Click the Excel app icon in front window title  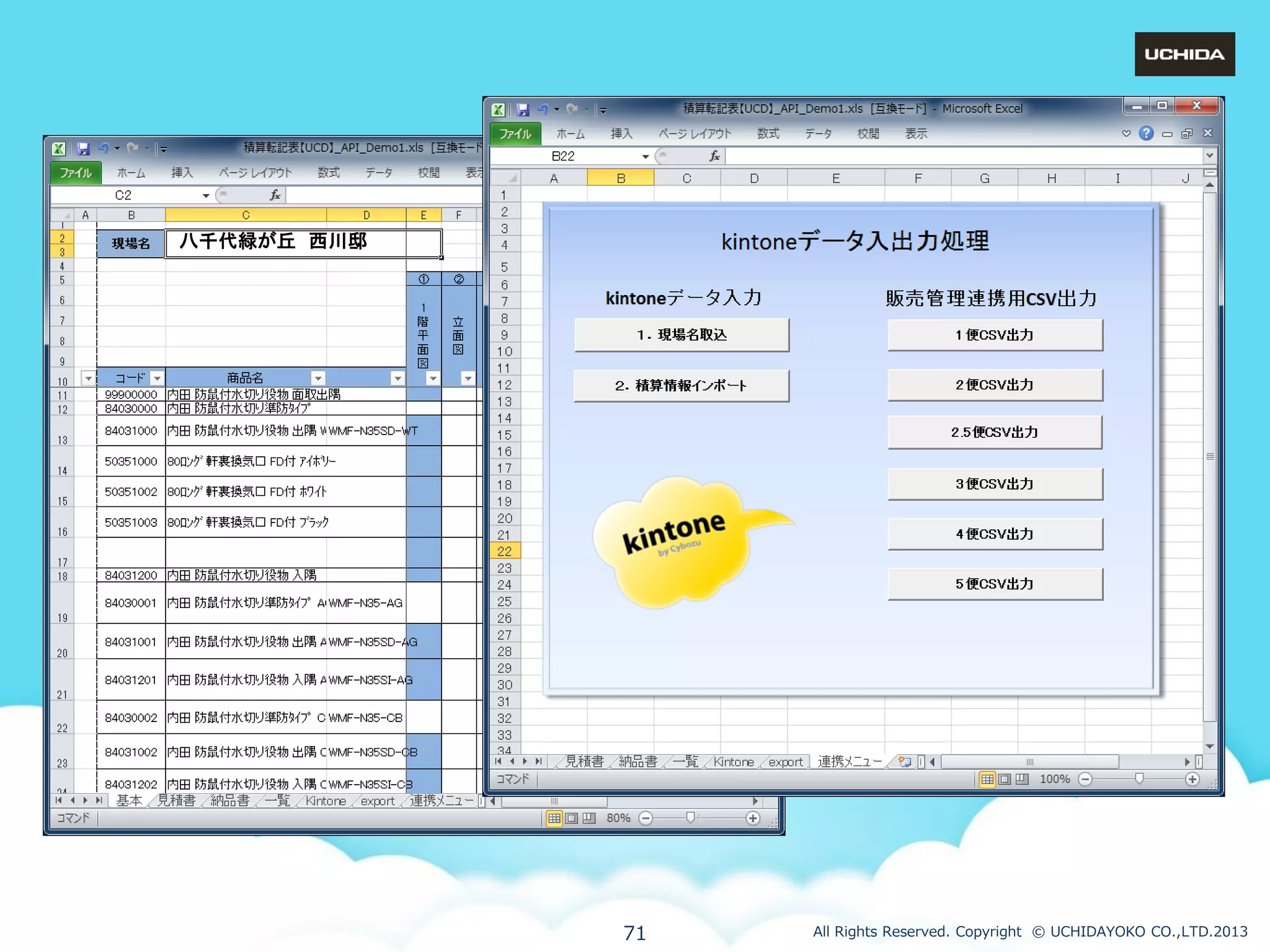click(498, 110)
